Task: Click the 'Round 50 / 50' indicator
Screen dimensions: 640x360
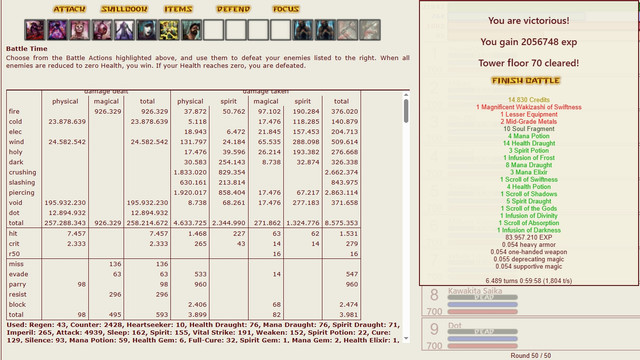Action: (530, 356)
